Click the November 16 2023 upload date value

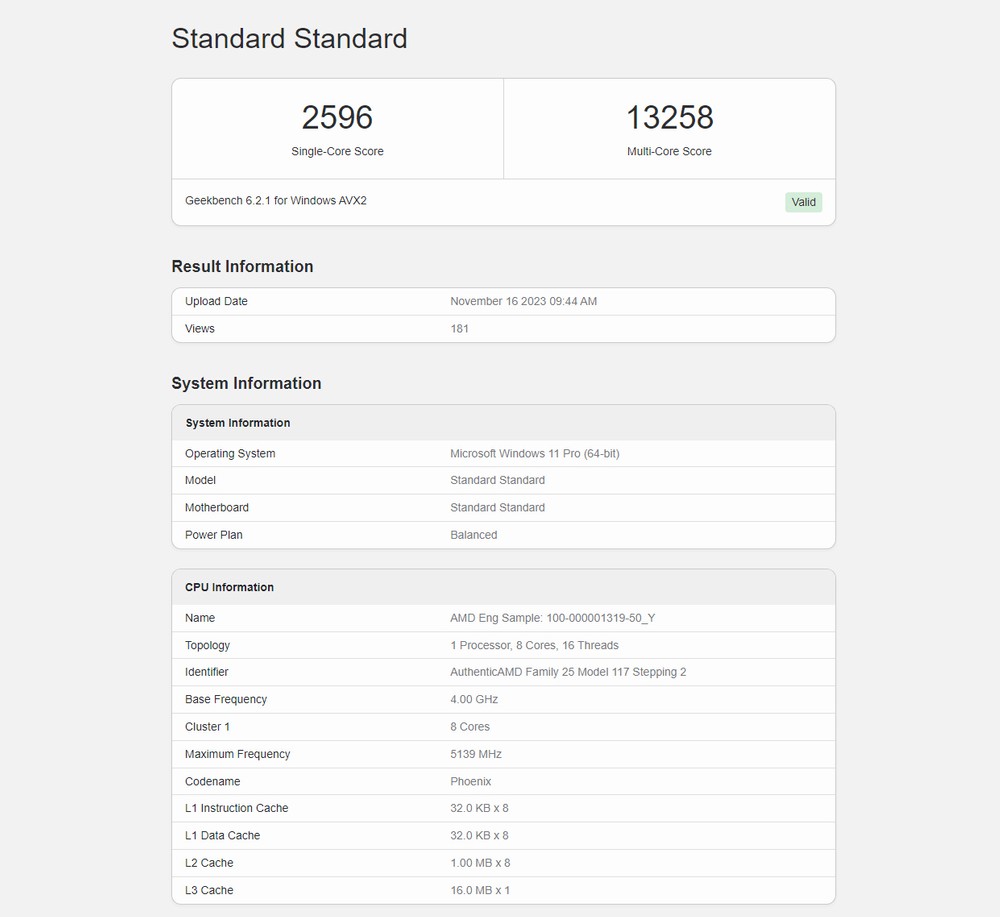pyautogui.click(x=523, y=301)
